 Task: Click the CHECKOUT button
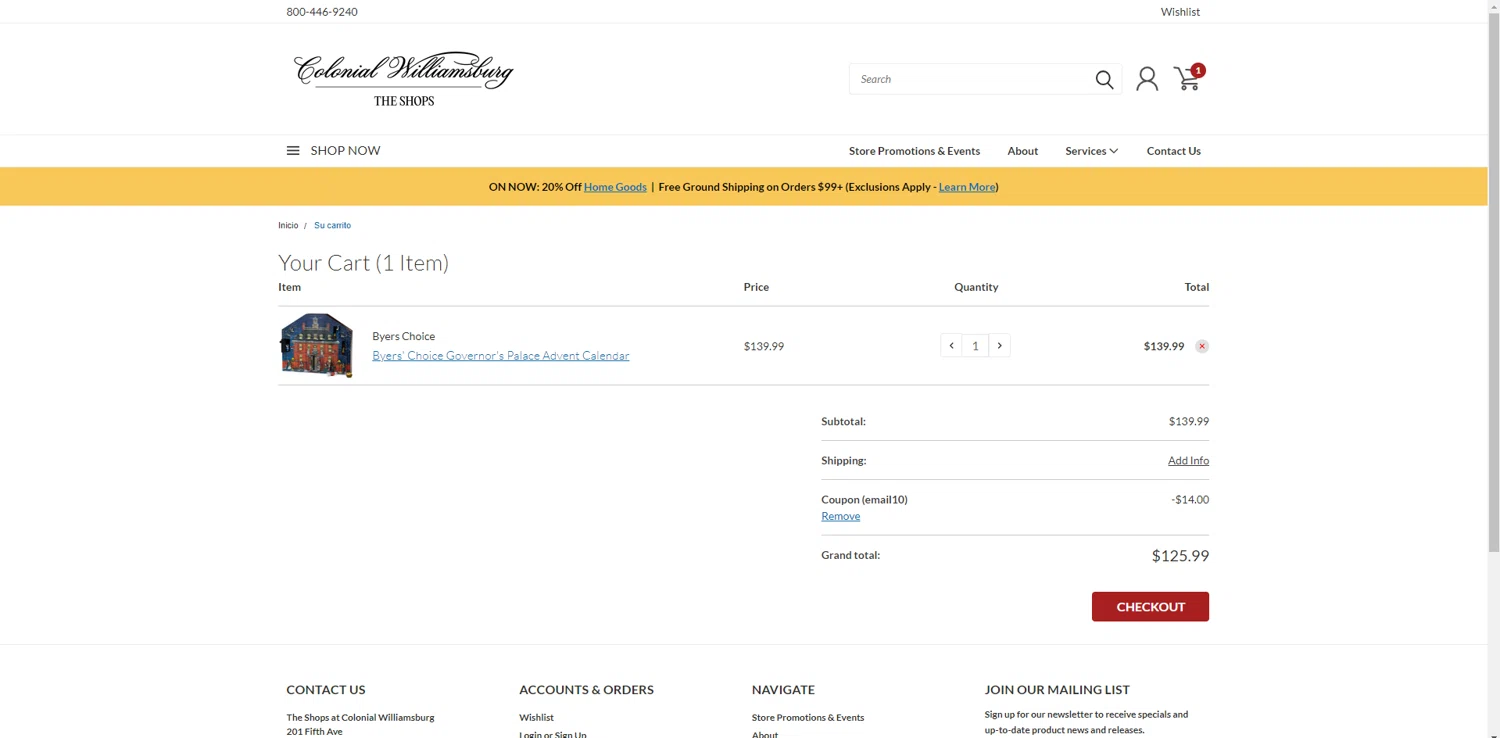1150,607
